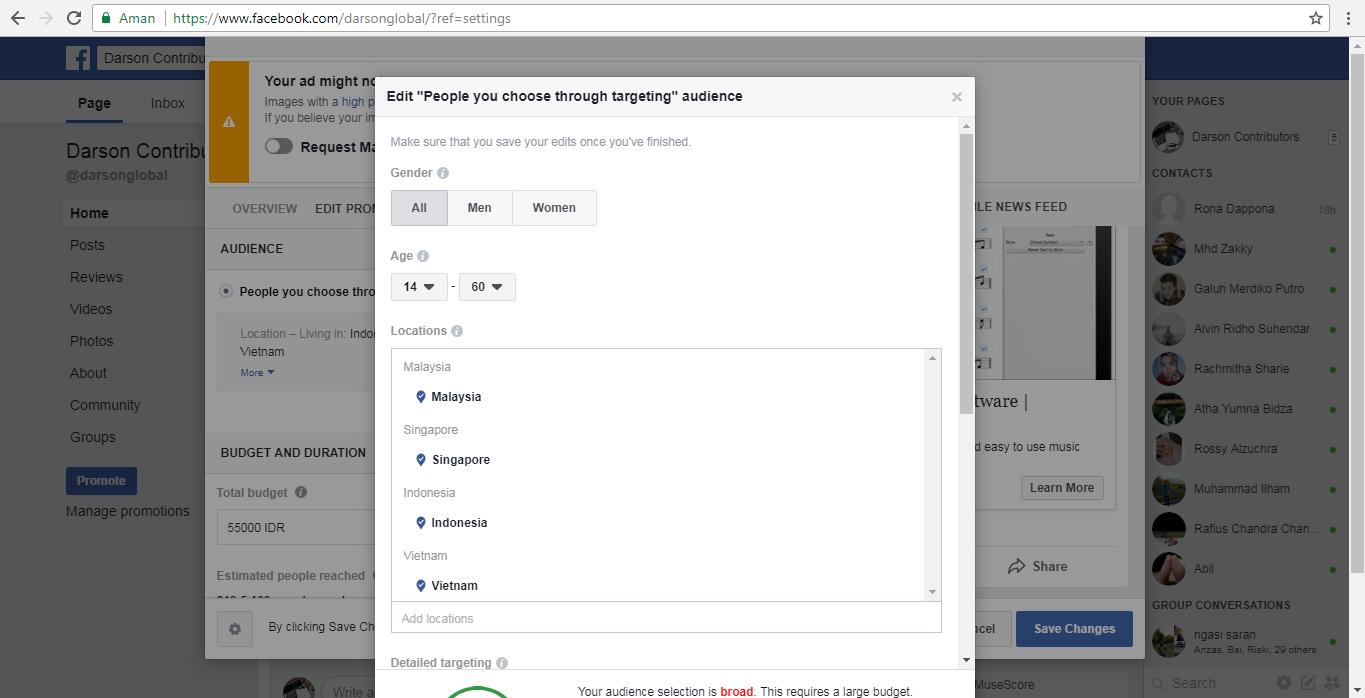Click the Save Changes button
The image size is (1365, 698).
[x=1074, y=629]
